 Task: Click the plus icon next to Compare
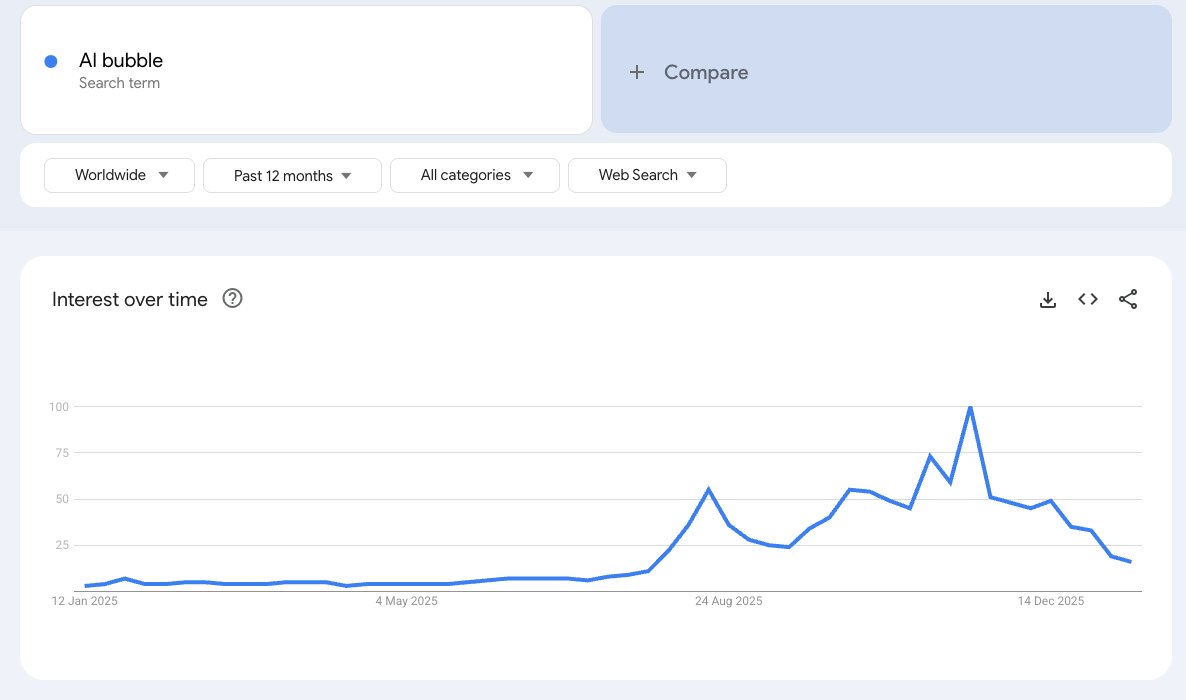click(637, 72)
